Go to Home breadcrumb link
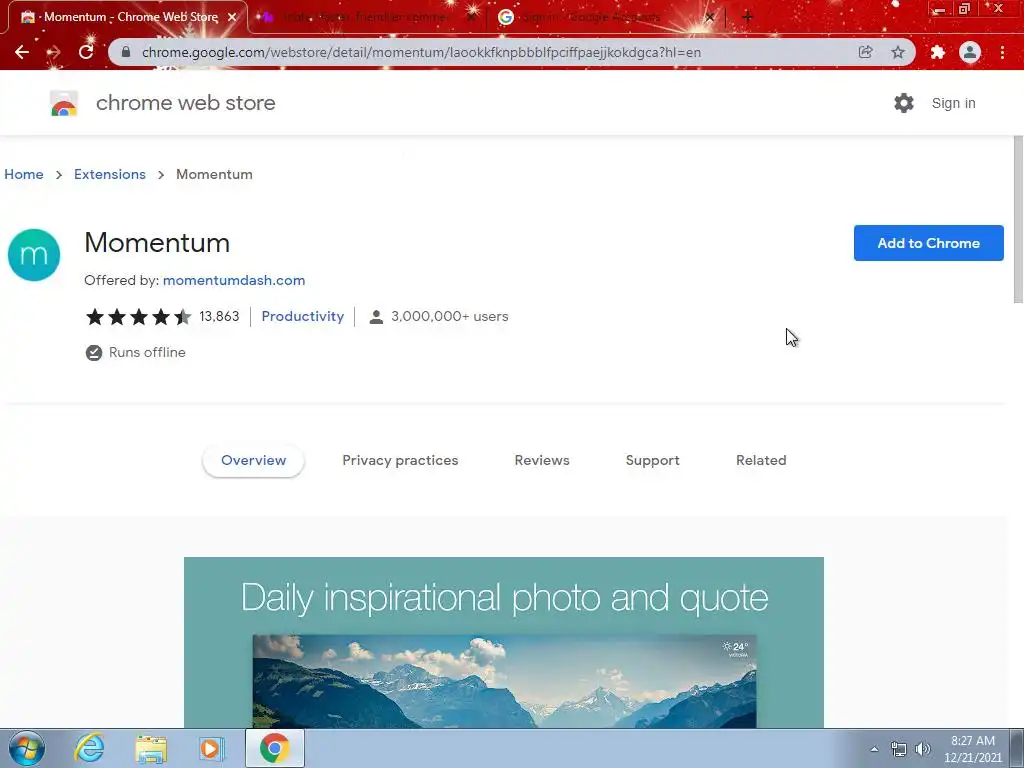Screen dimensions: 1024x768 point(24,174)
